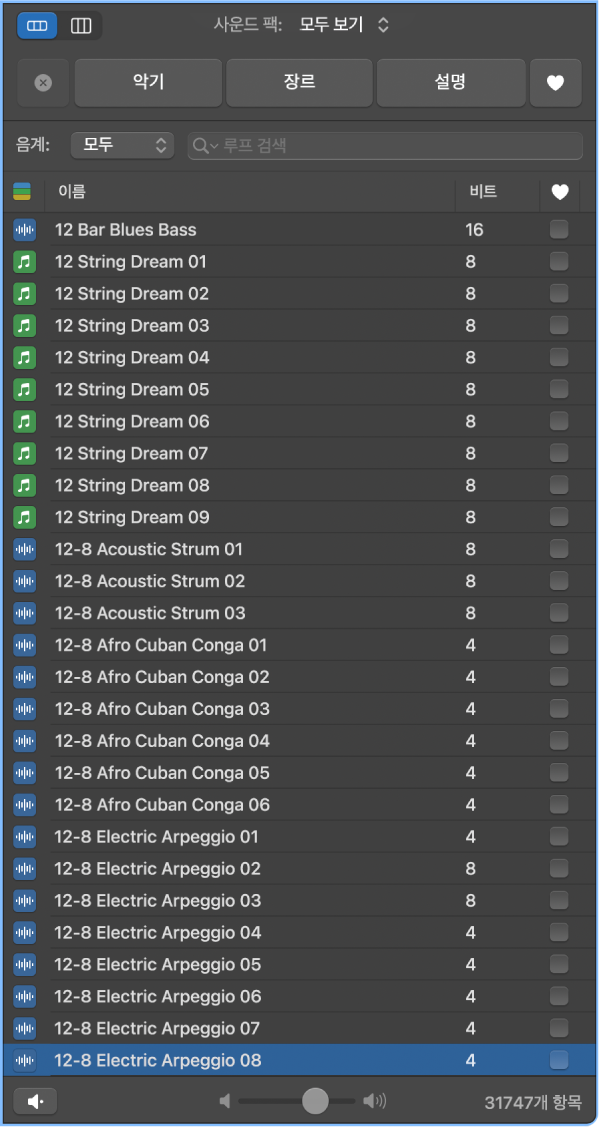Click green MIDI icon for 12 String Dream 01
This screenshot has height=1128, width=599.
point(24,262)
